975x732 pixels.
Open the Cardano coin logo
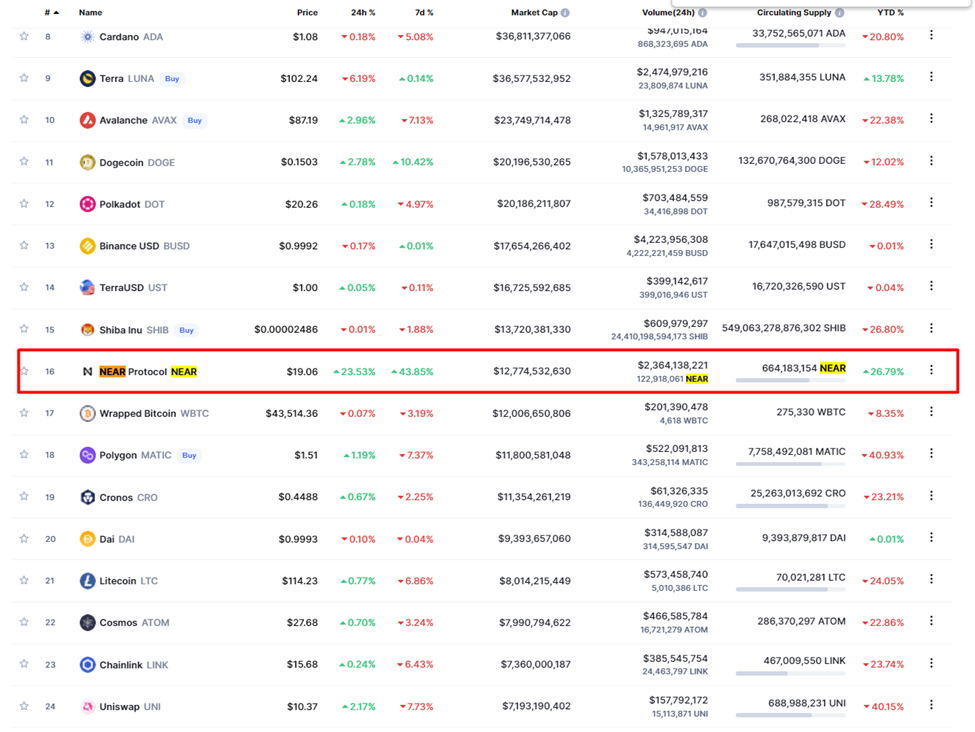(x=88, y=37)
